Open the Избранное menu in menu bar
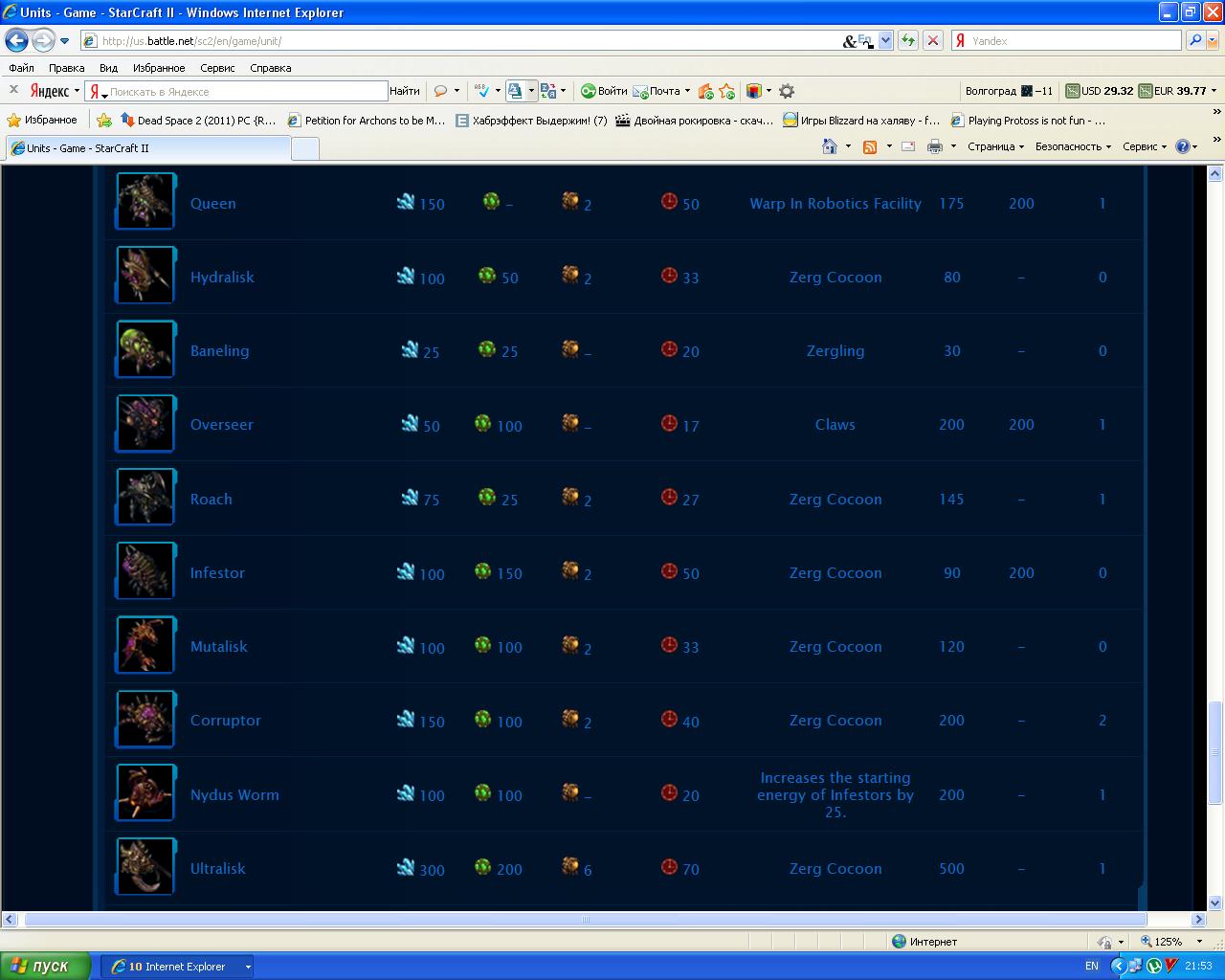Viewport: 1225px width, 980px height. [159, 68]
